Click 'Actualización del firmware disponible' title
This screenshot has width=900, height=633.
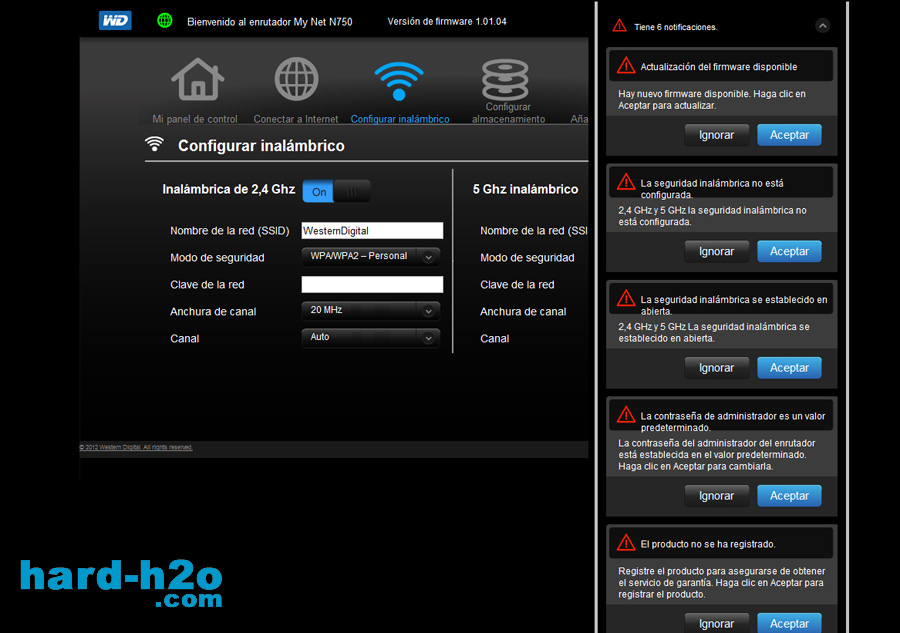(719, 67)
